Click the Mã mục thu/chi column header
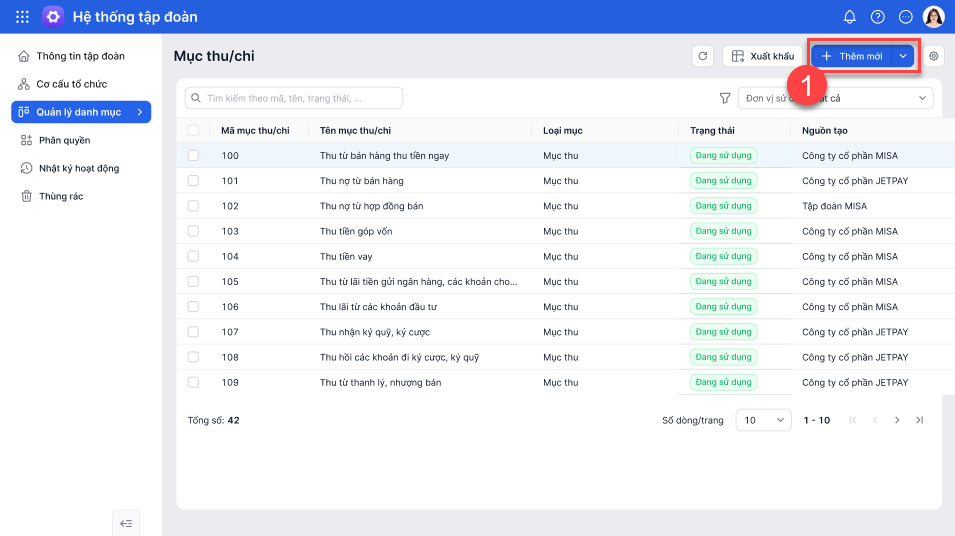This screenshot has width=955, height=536. (x=255, y=130)
